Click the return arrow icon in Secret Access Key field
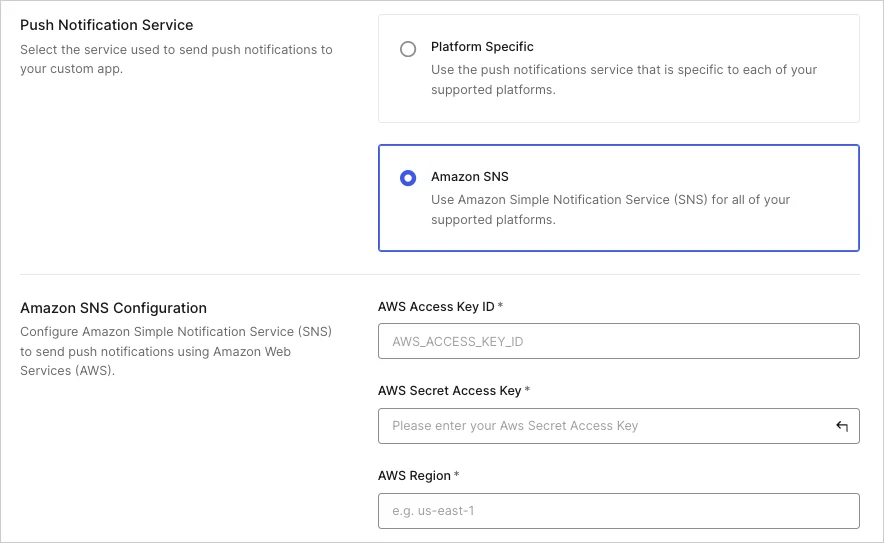The height and width of the screenshot is (543, 884). click(x=842, y=426)
